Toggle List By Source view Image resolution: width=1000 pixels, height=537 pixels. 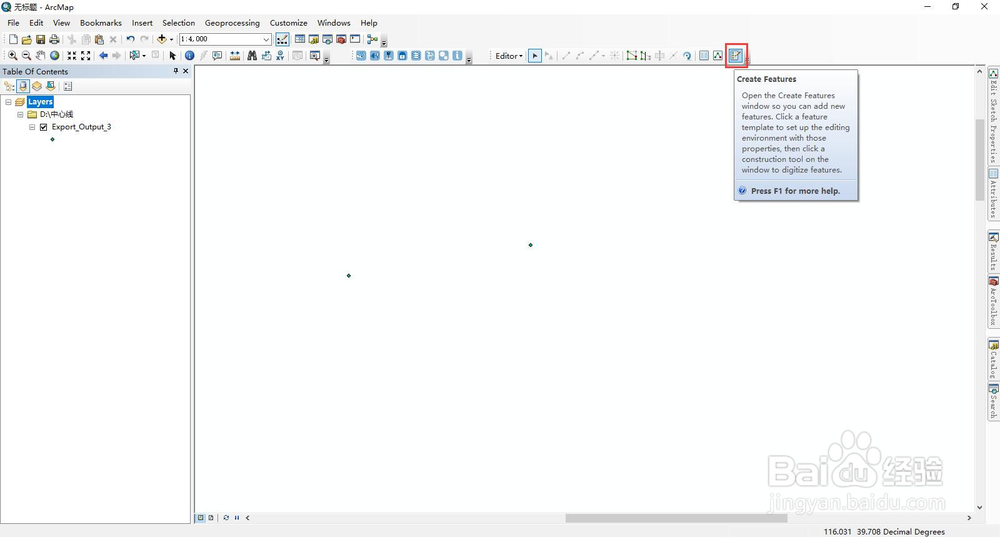(23, 86)
